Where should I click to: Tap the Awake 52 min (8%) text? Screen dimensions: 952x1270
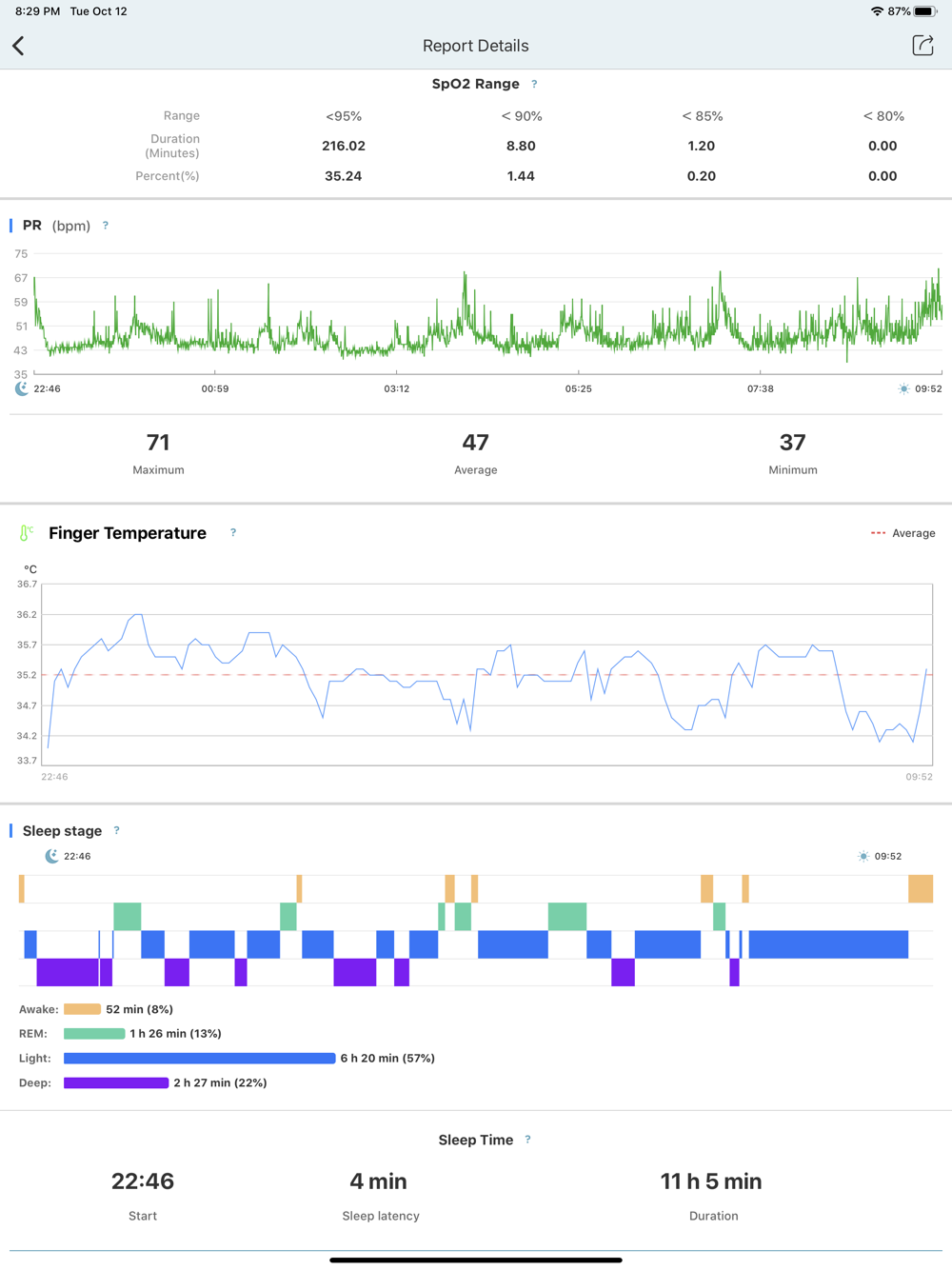(140, 1009)
